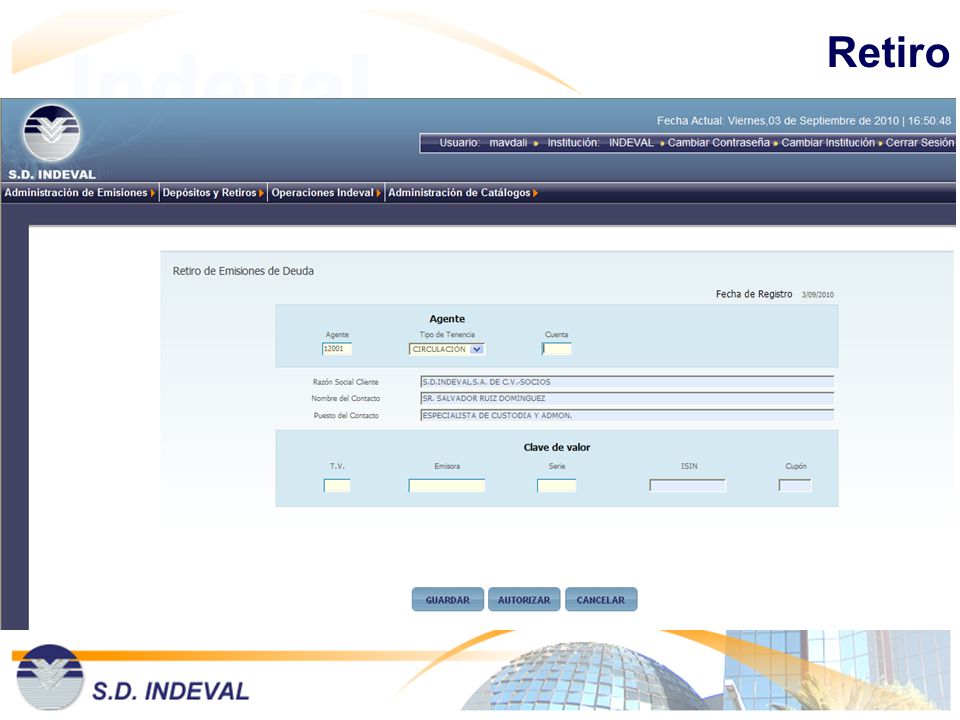Click the Usuario mavdali text
Image resolution: width=960 pixels, height=720 pixels.
click(483, 143)
